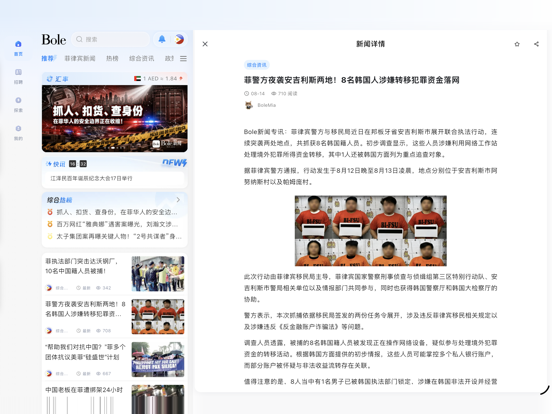Select the 综合资讯 tab
Image resolution: width=552 pixels, height=414 pixels.
coord(142,58)
